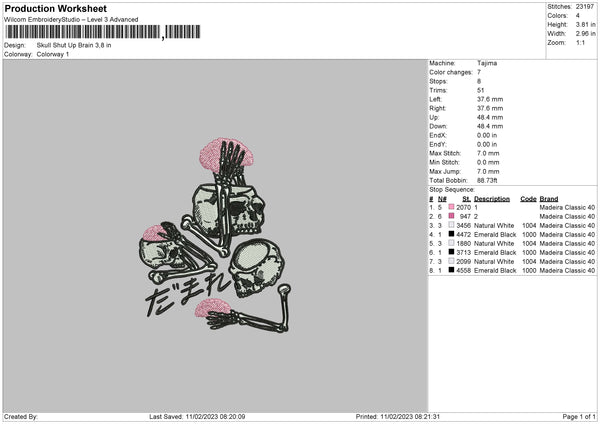Click the Production Worksheet title

click(x=55, y=8)
